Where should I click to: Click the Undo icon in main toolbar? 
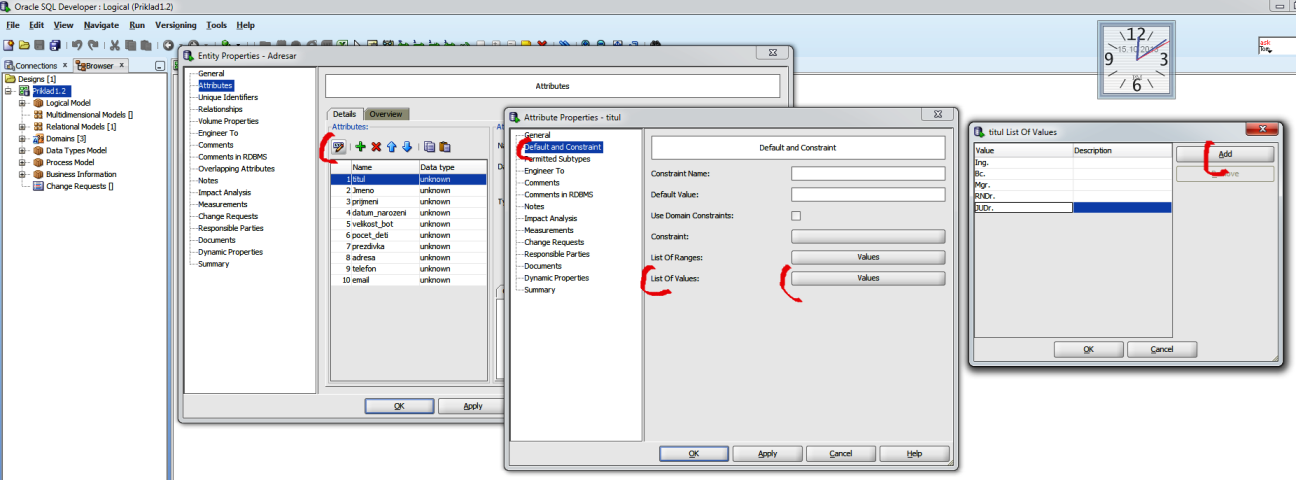[x=77, y=45]
